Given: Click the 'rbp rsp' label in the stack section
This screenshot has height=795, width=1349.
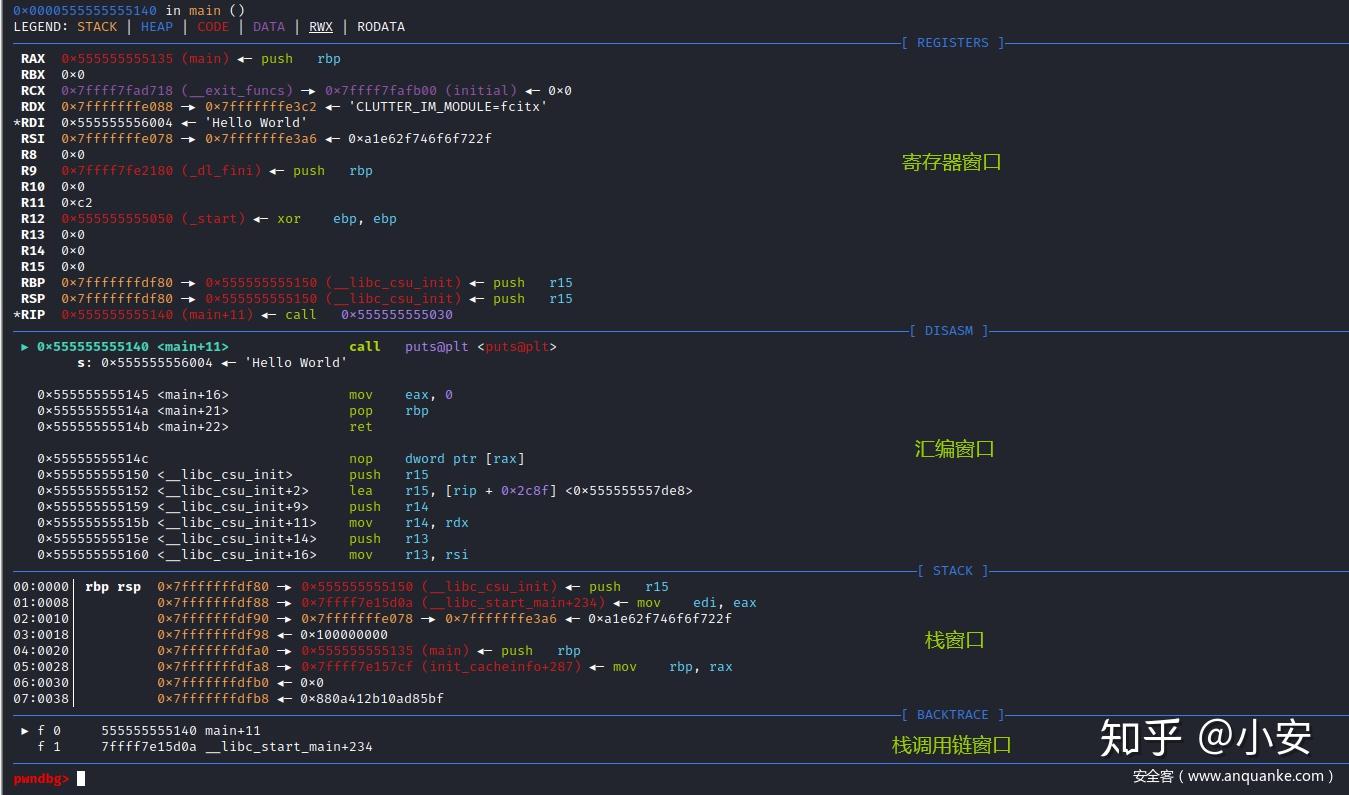Looking at the screenshot, I should (x=113, y=586).
